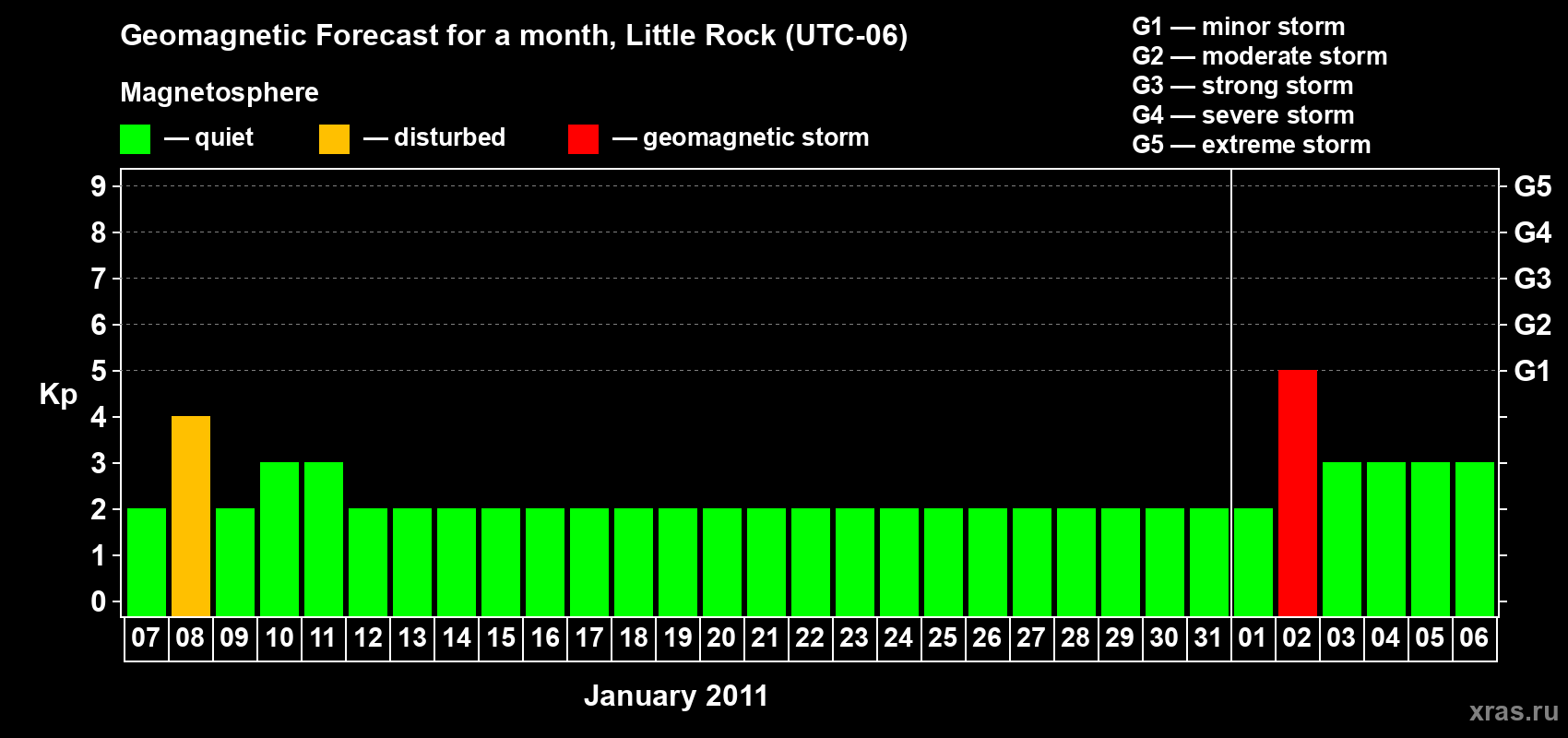Image resolution: width=1568 pixels, height=738 pixels.
Task: Click date label 08 on the axis
Action: point(190,637)
